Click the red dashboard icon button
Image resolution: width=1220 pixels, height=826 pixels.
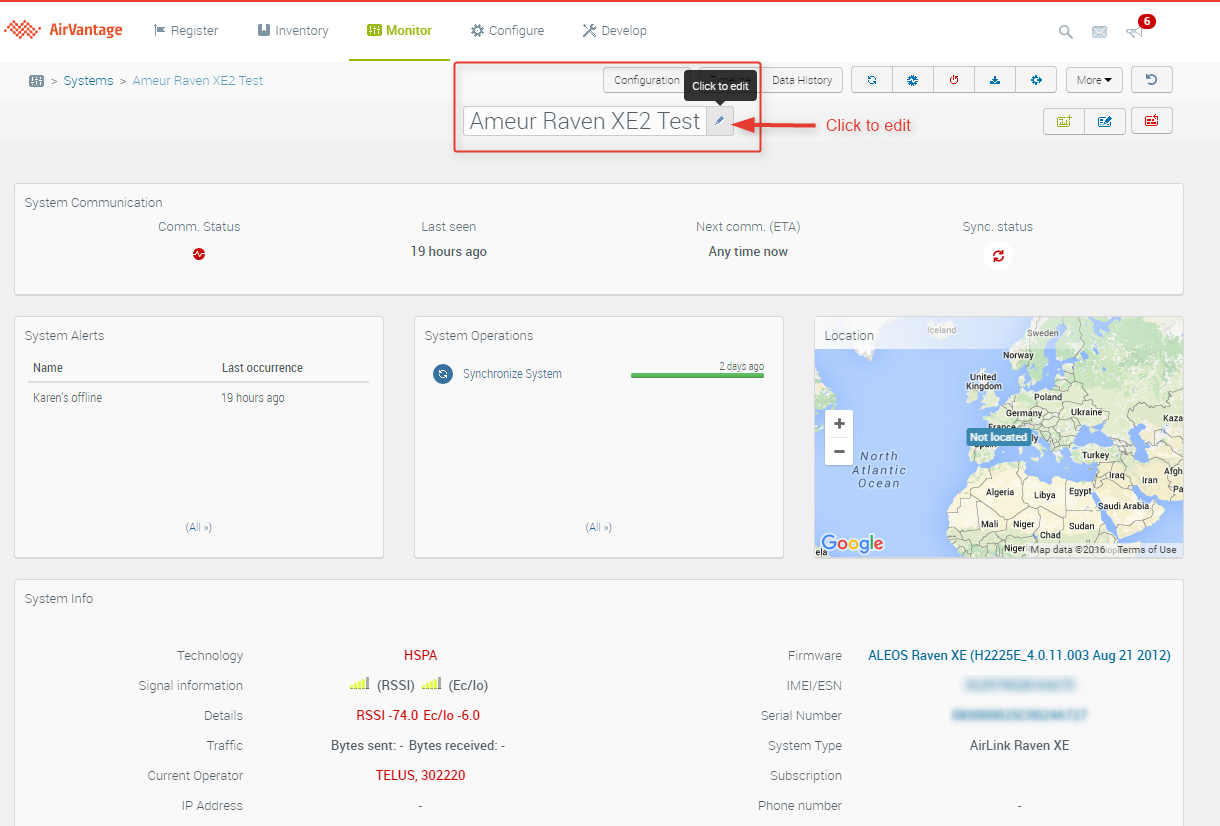(x=1151, y=121)
